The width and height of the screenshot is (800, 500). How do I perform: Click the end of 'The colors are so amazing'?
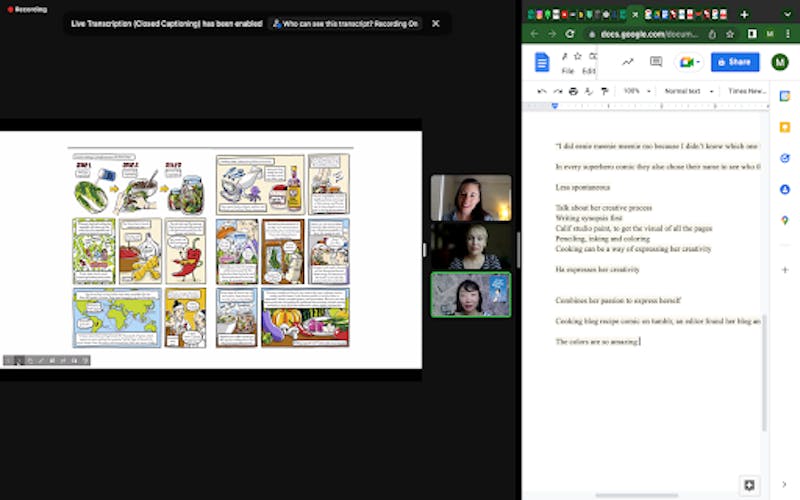(x=638, y=341)
